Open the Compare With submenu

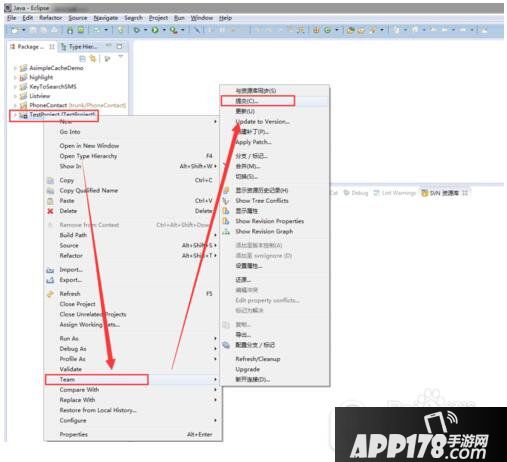tap(79, 390)
